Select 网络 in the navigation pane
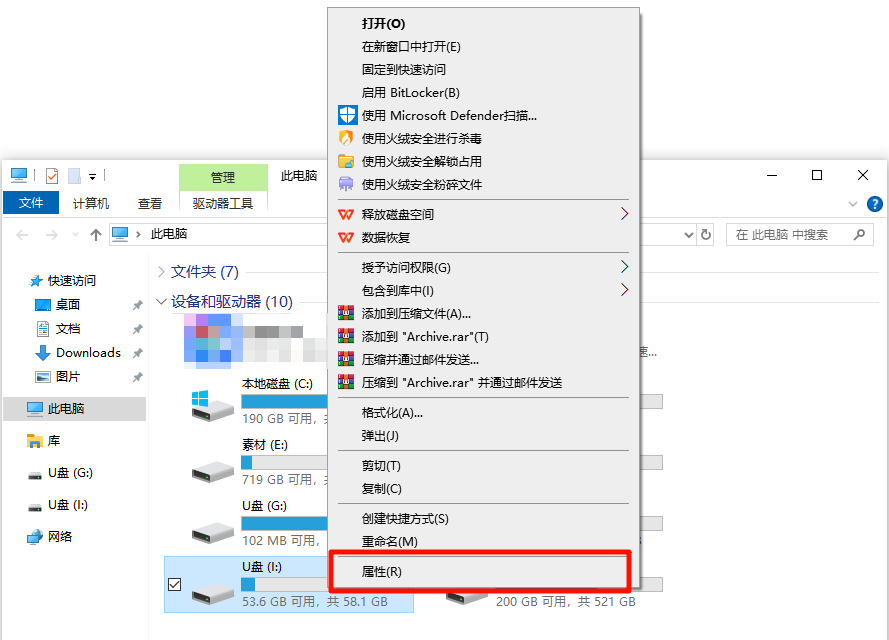 pyautogui.click(x=60, y=536)
